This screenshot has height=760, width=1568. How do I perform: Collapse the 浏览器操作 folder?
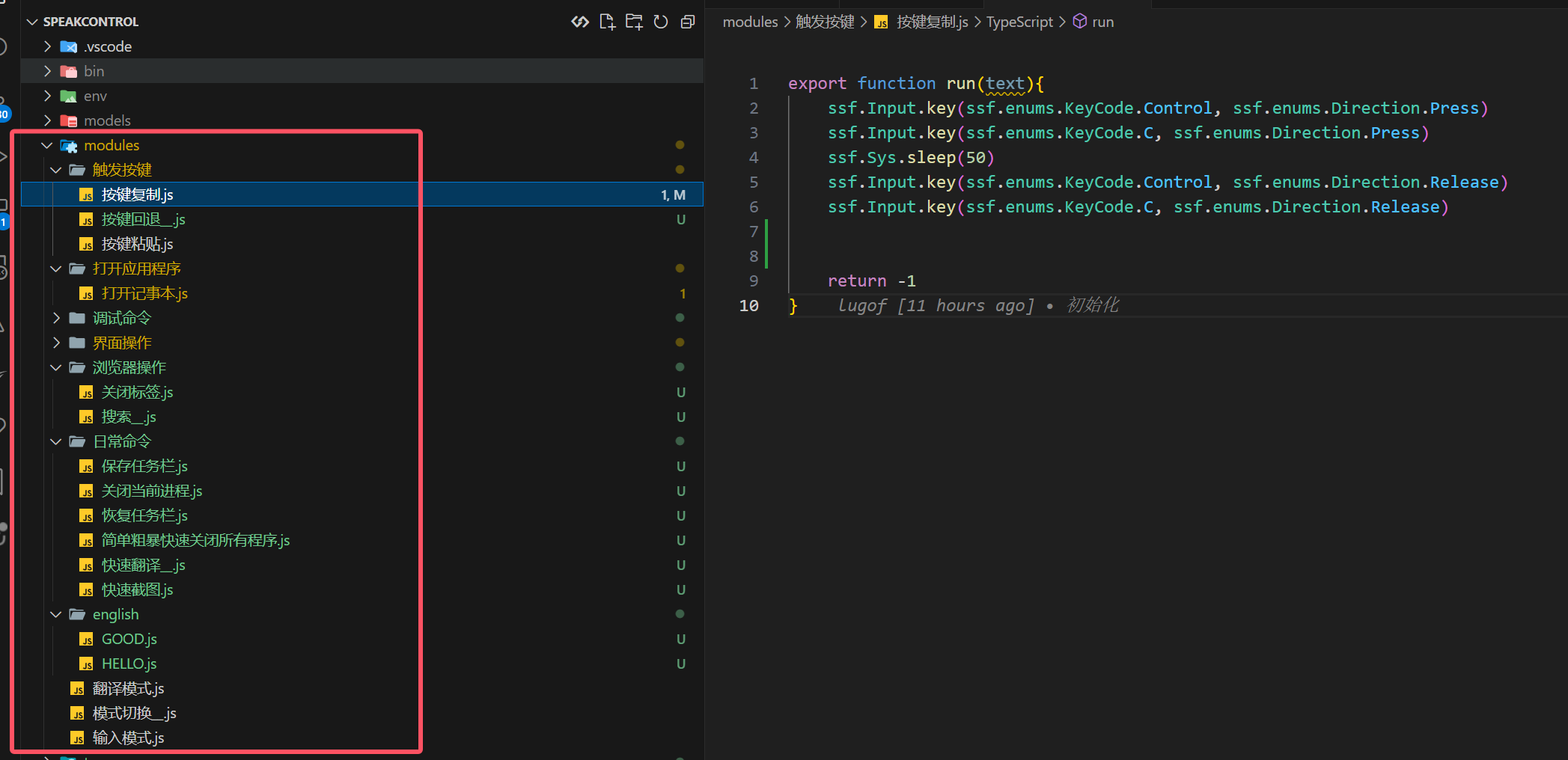pyautogui.click(x=56, y=367)
